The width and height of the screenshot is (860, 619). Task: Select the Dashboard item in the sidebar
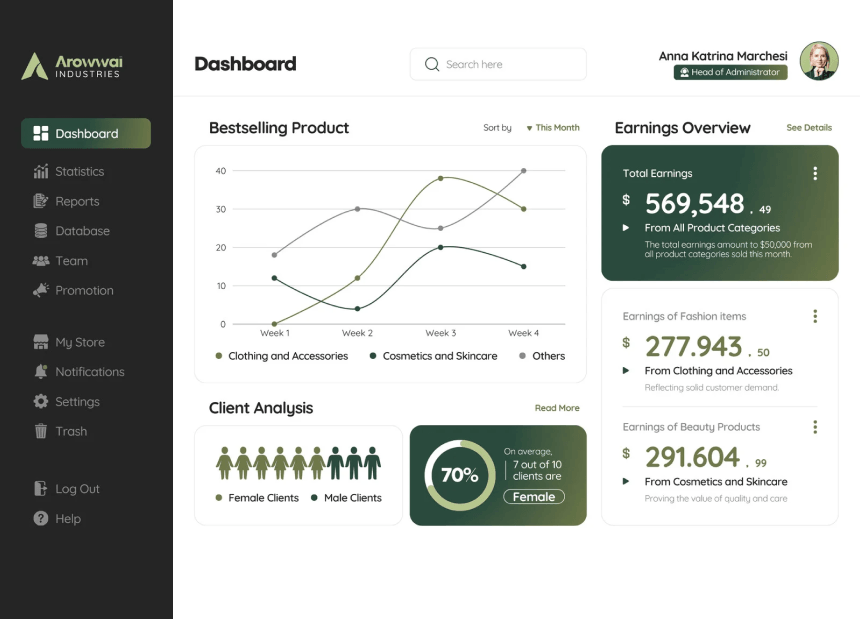point(85,133)
